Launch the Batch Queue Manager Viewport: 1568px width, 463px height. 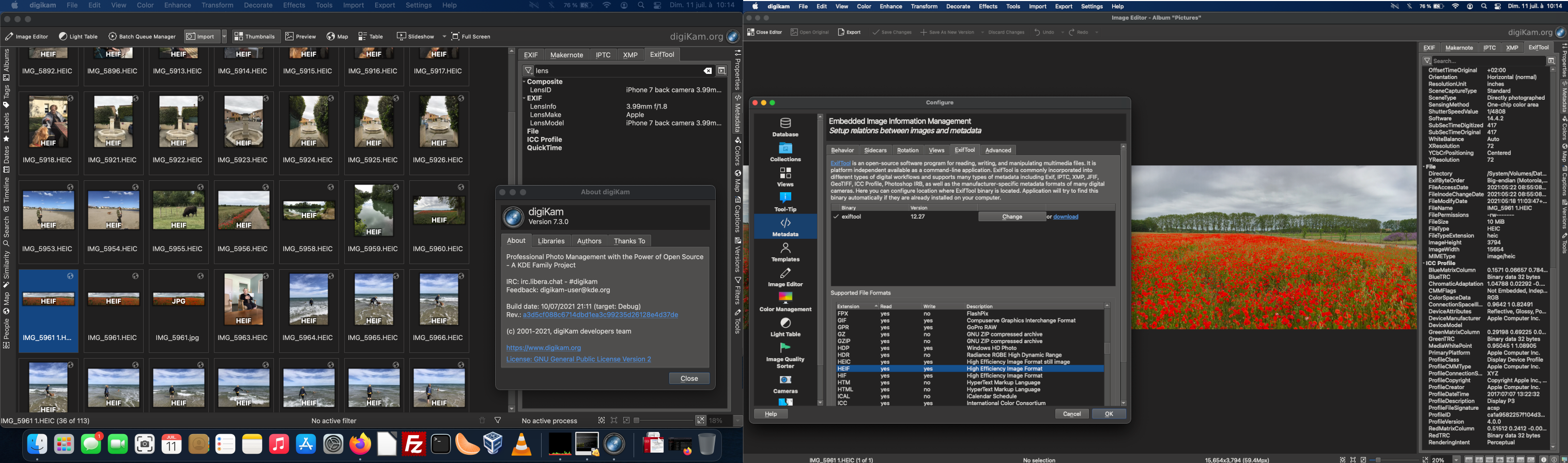[x=143, y=37]
